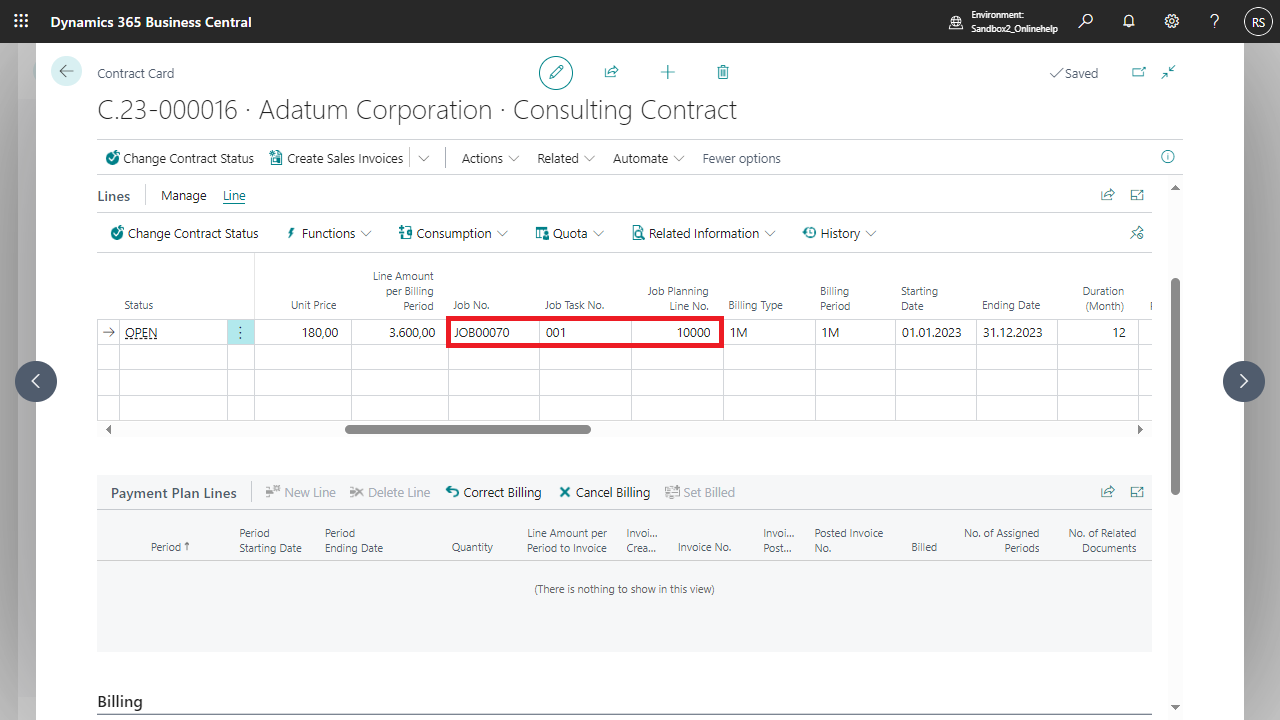Delete the contract using trash icon
This screenshot has width=1280, height=720.
tap(723, 73)
